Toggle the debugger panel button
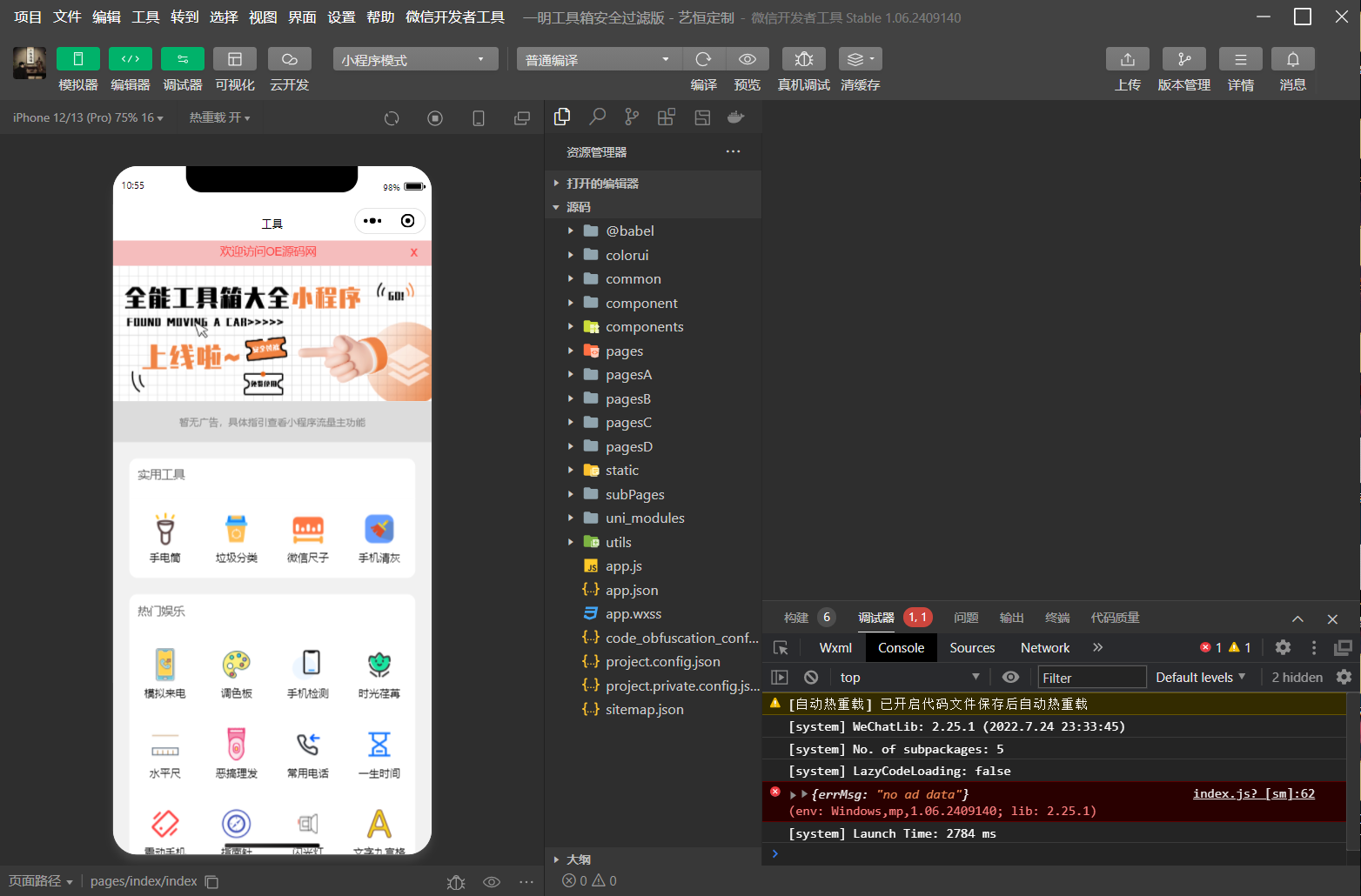The width and height of the screenshot is (1361, 896). point(183,58)
